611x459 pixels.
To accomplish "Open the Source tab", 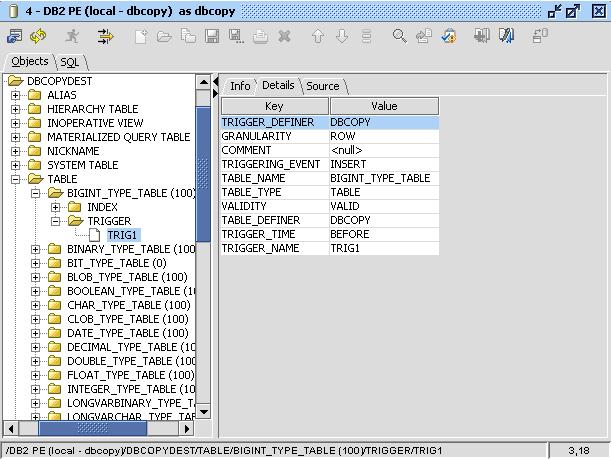I will (323, 86).
